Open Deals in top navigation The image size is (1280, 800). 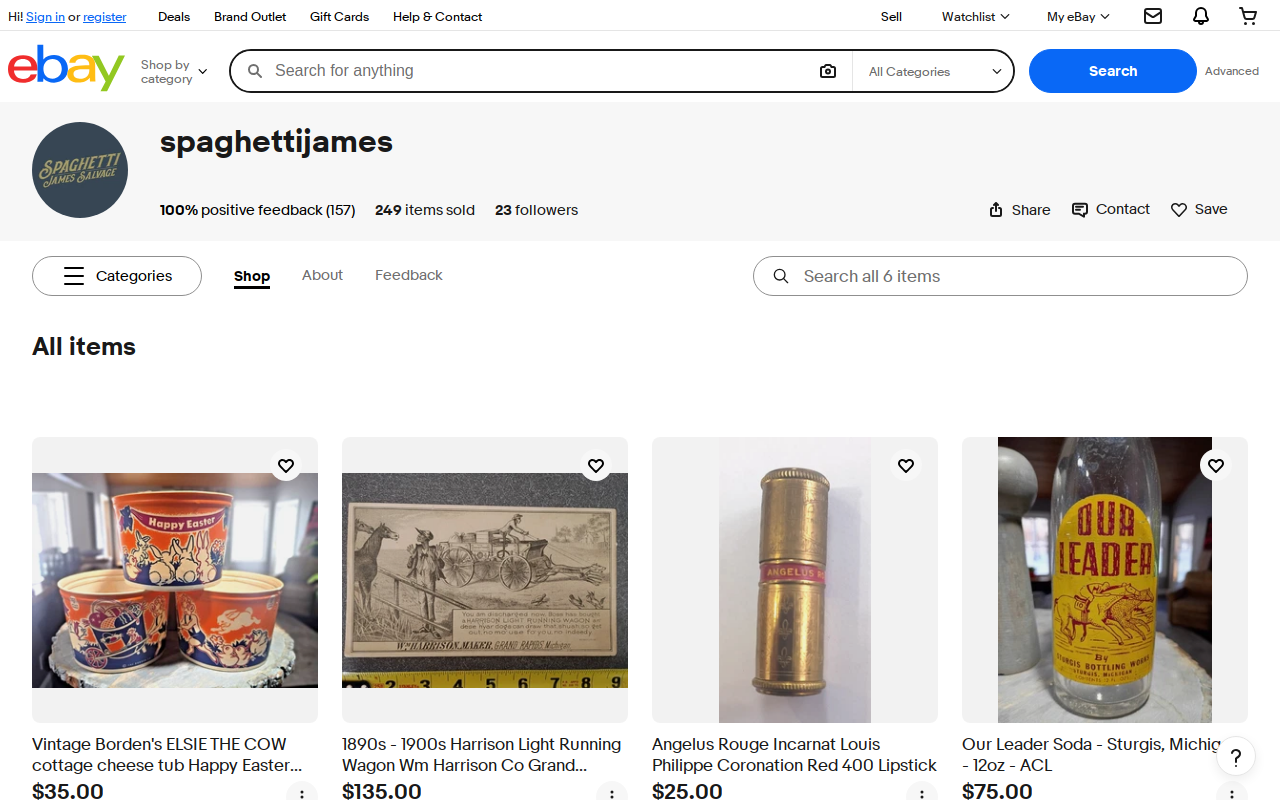pos(174,16)
